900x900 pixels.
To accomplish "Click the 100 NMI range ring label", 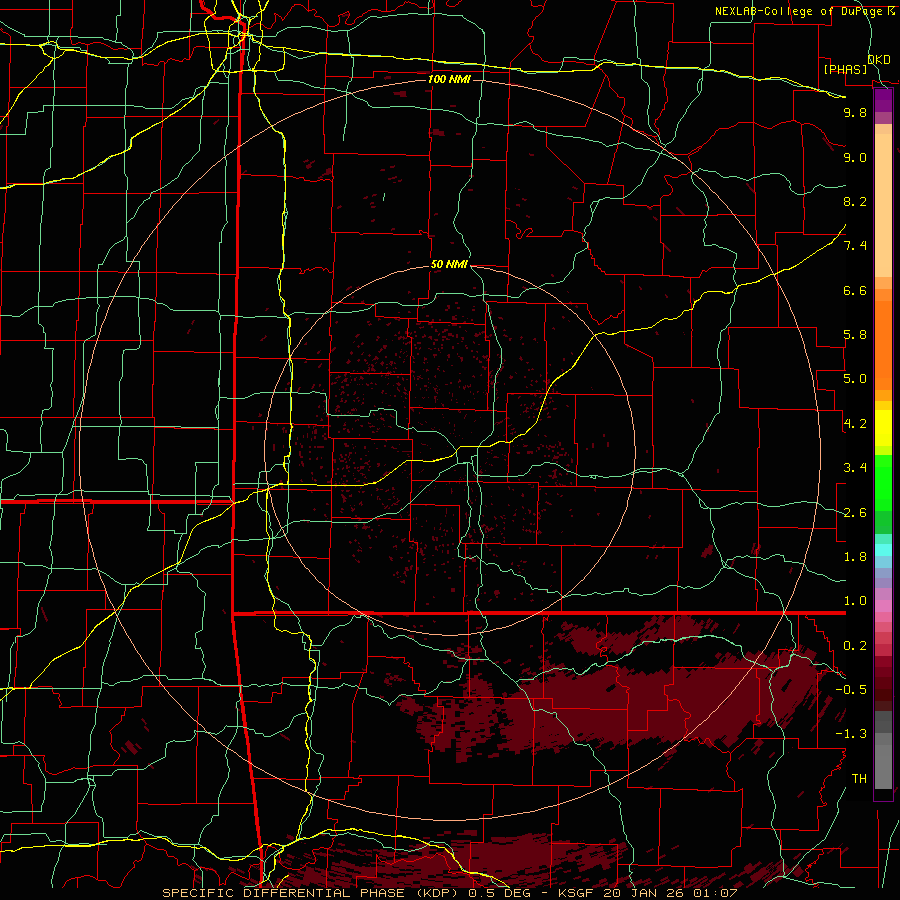I will click(x=449, y=79).
